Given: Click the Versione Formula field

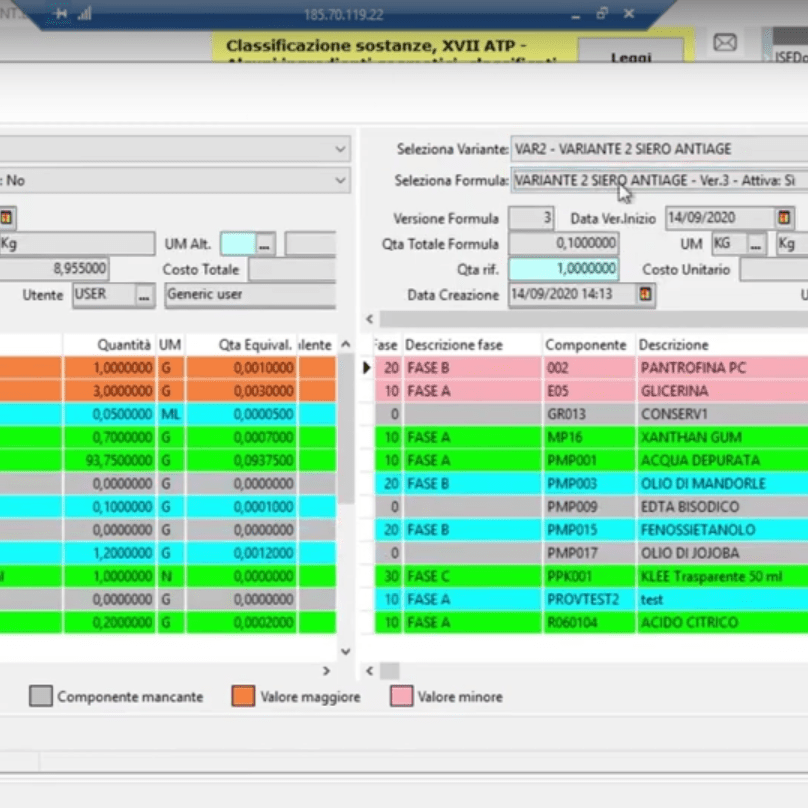Looking at the screenshot, I should 531,218.
